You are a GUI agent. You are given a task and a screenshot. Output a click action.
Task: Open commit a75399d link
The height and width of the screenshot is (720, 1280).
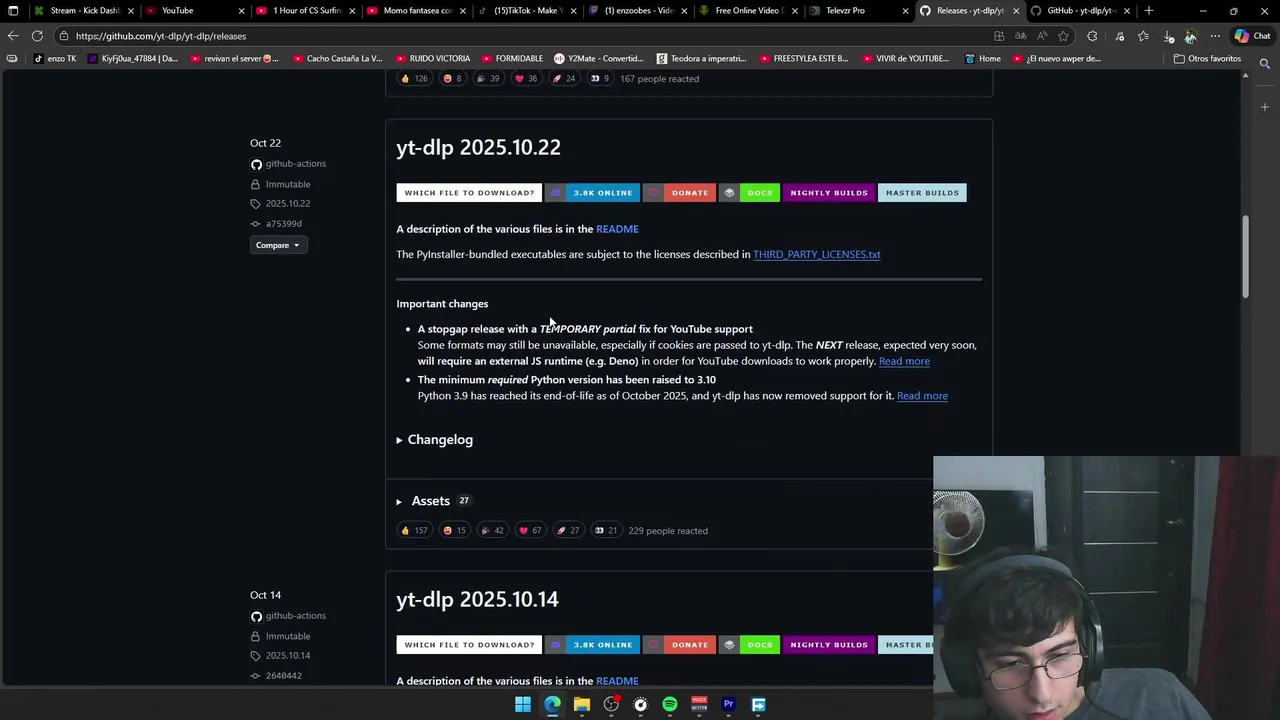[x=284, y=224]
